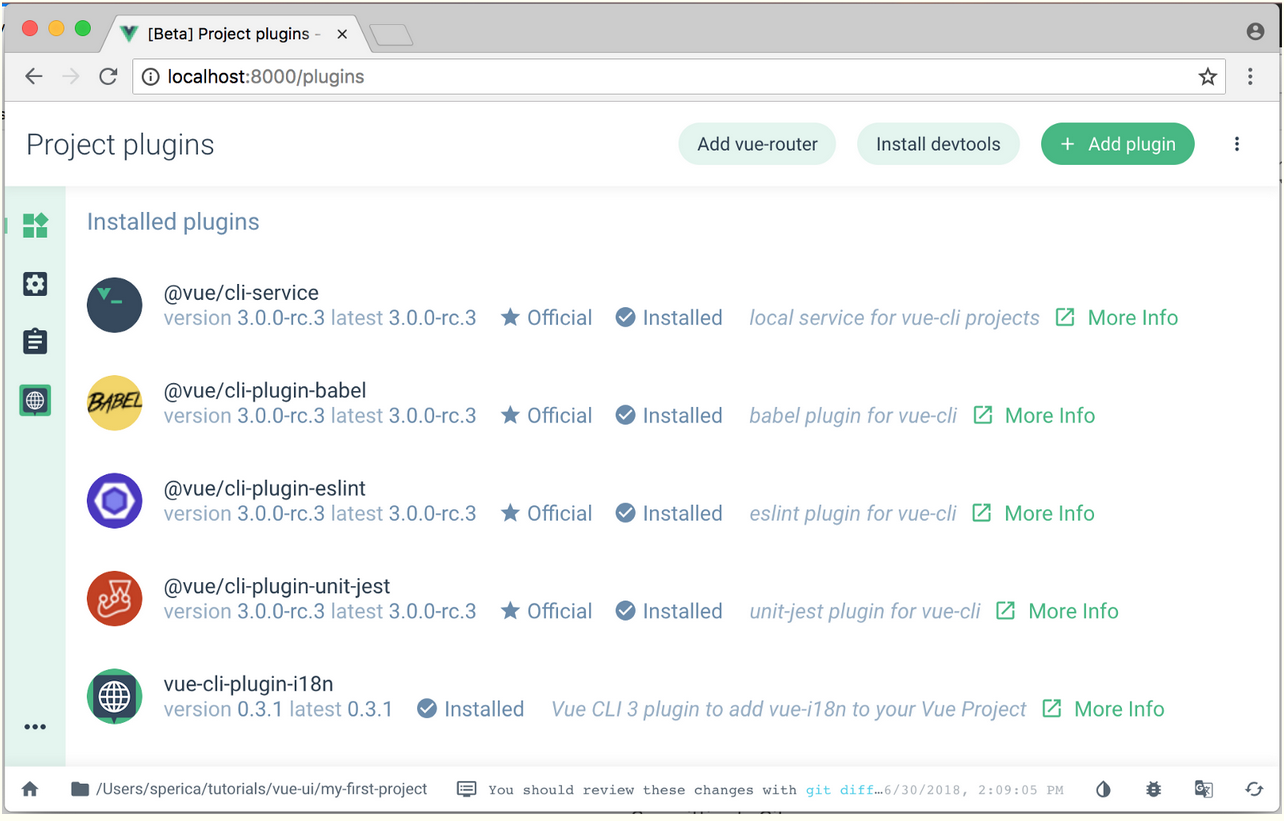Click the Add vue-router button

tap(757, 144)
